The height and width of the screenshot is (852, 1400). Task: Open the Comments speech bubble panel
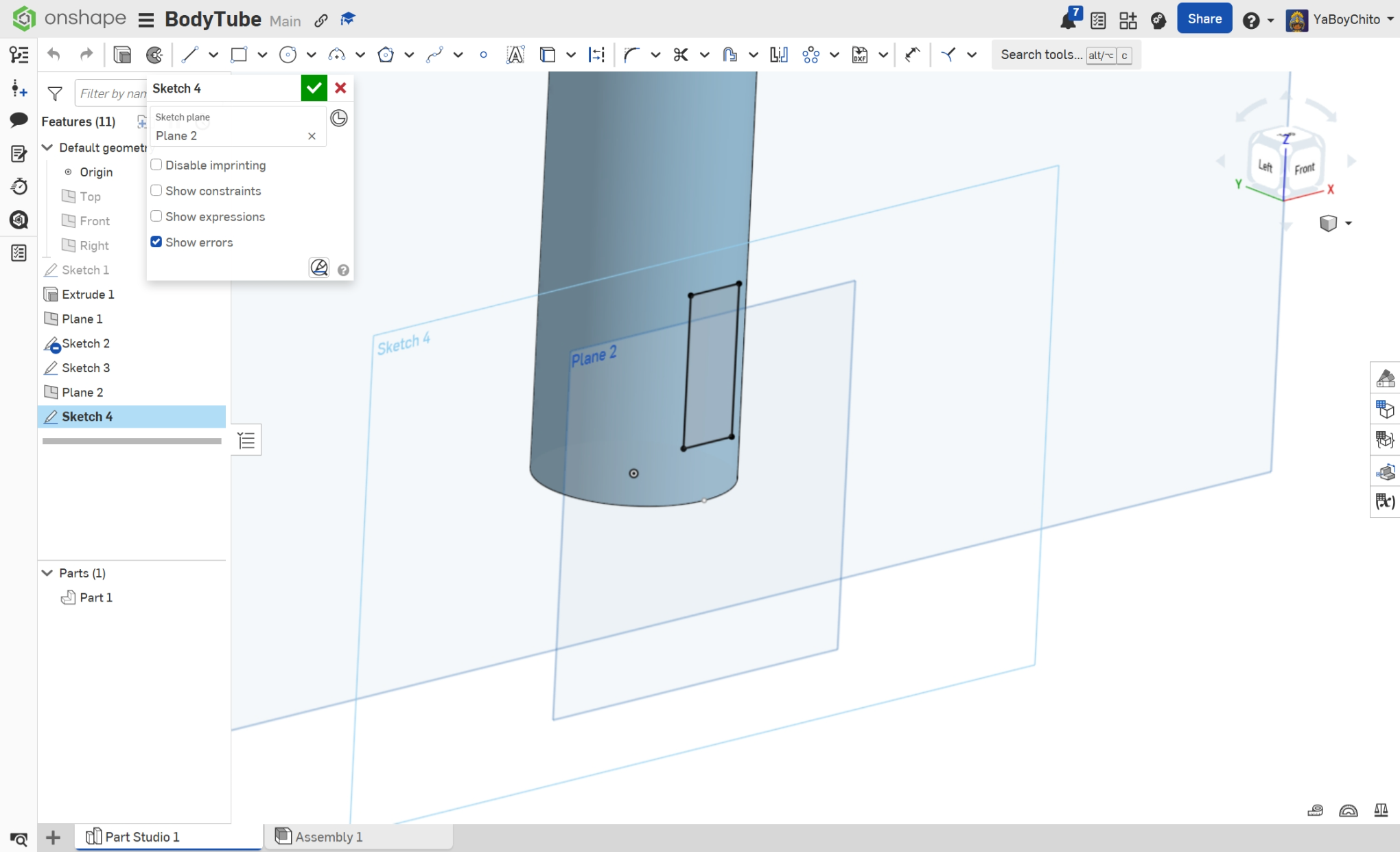click(x=19, y=120)
